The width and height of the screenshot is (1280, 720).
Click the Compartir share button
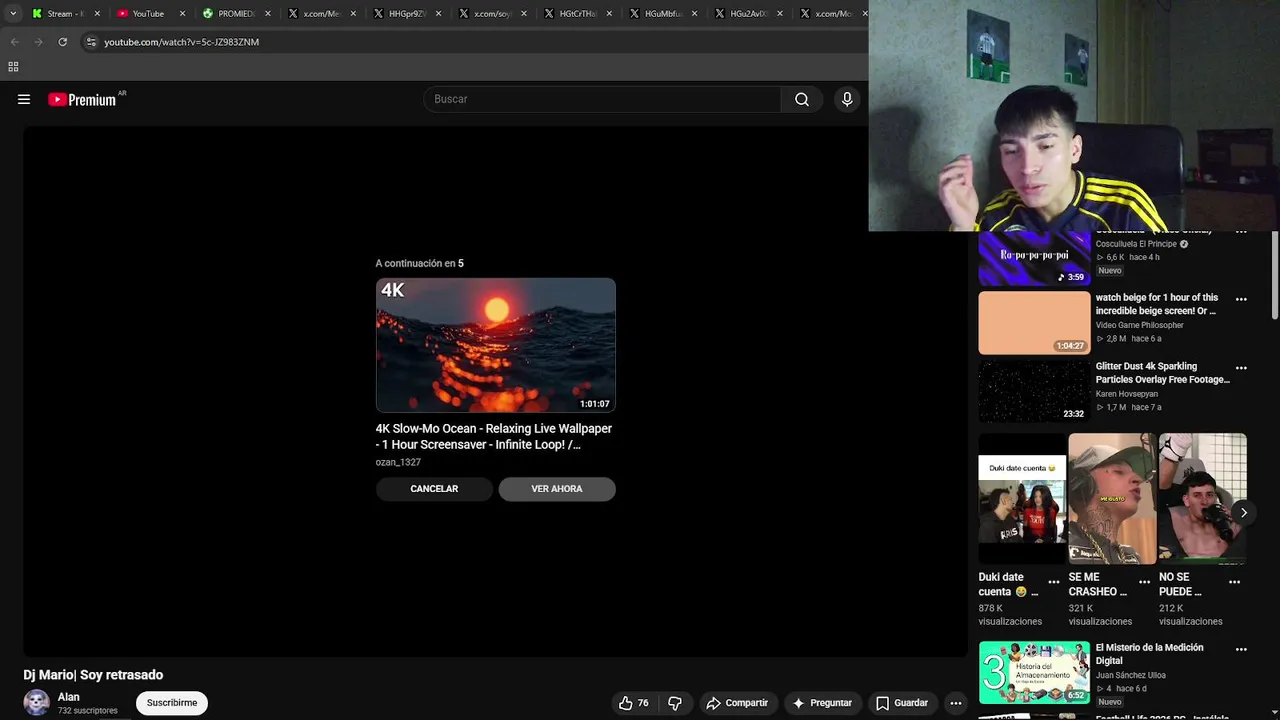[737, 703]
